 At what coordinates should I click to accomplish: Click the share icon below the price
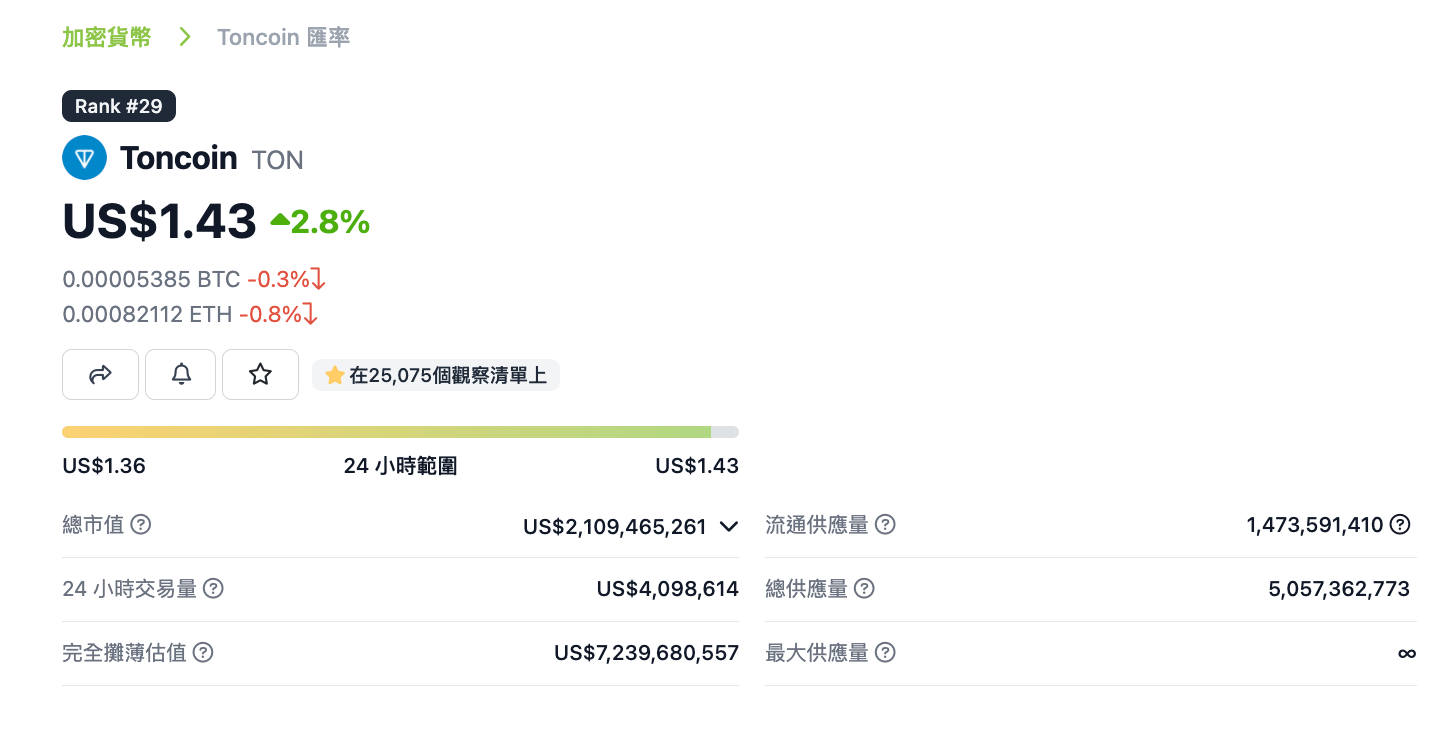[100, 374]
